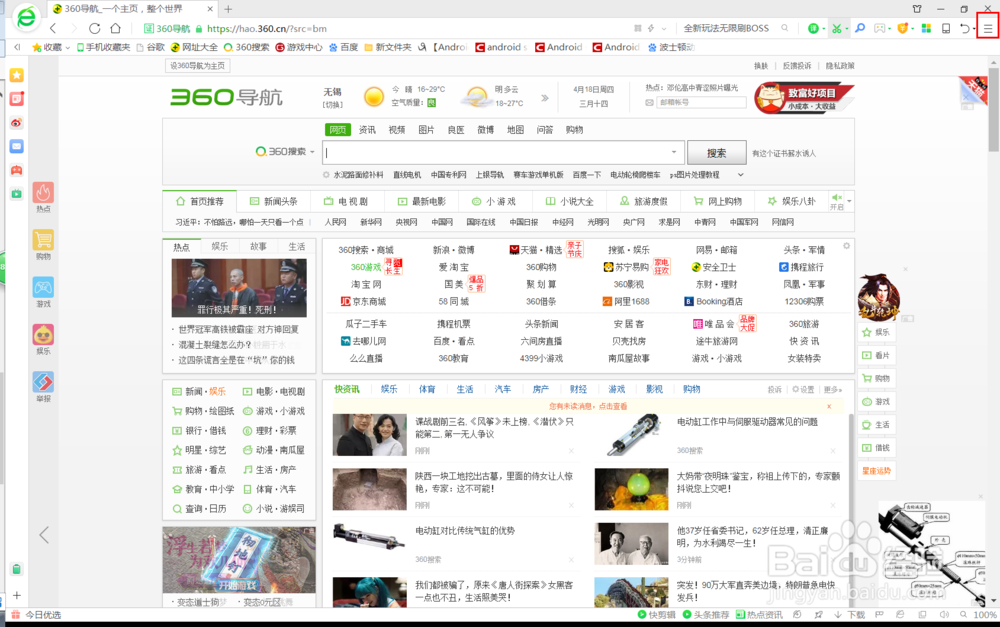
Task: Open the browser skin shirt icon
Action: click(917, 9)
